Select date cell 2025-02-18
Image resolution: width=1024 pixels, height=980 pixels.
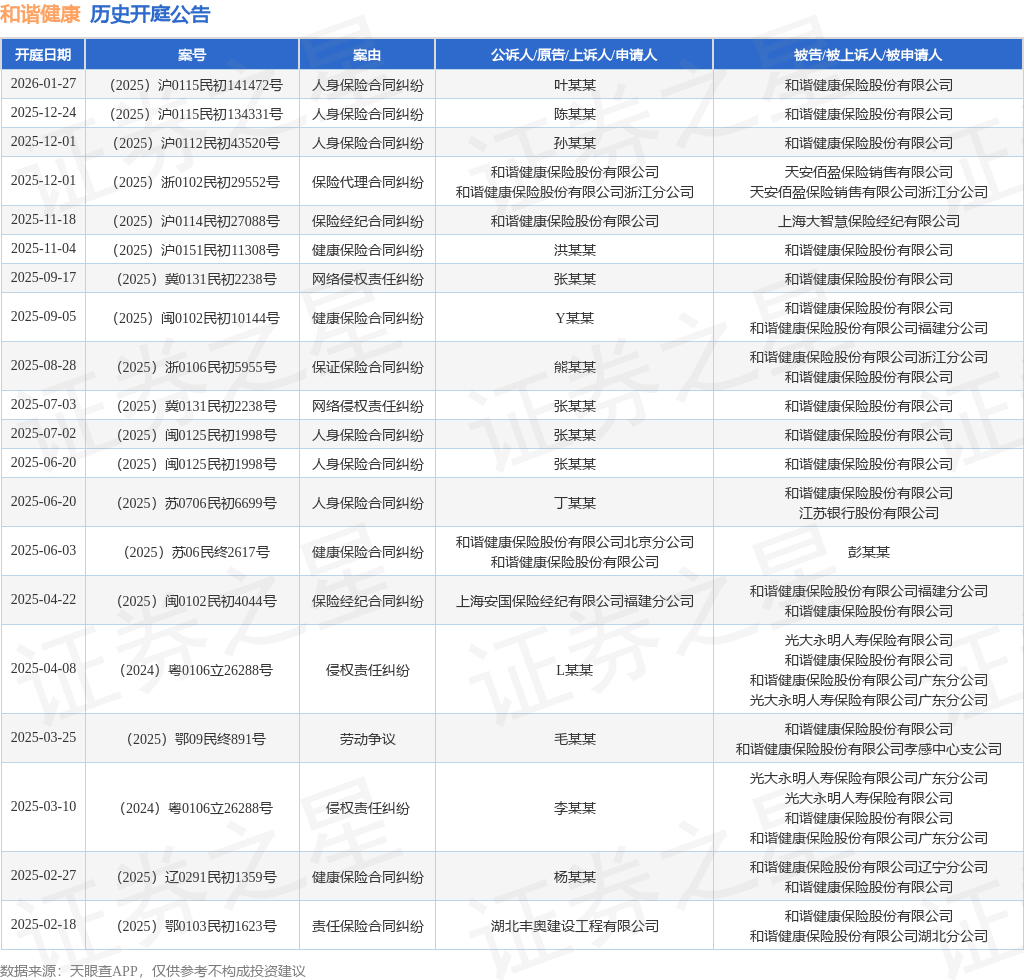[43, 925]
